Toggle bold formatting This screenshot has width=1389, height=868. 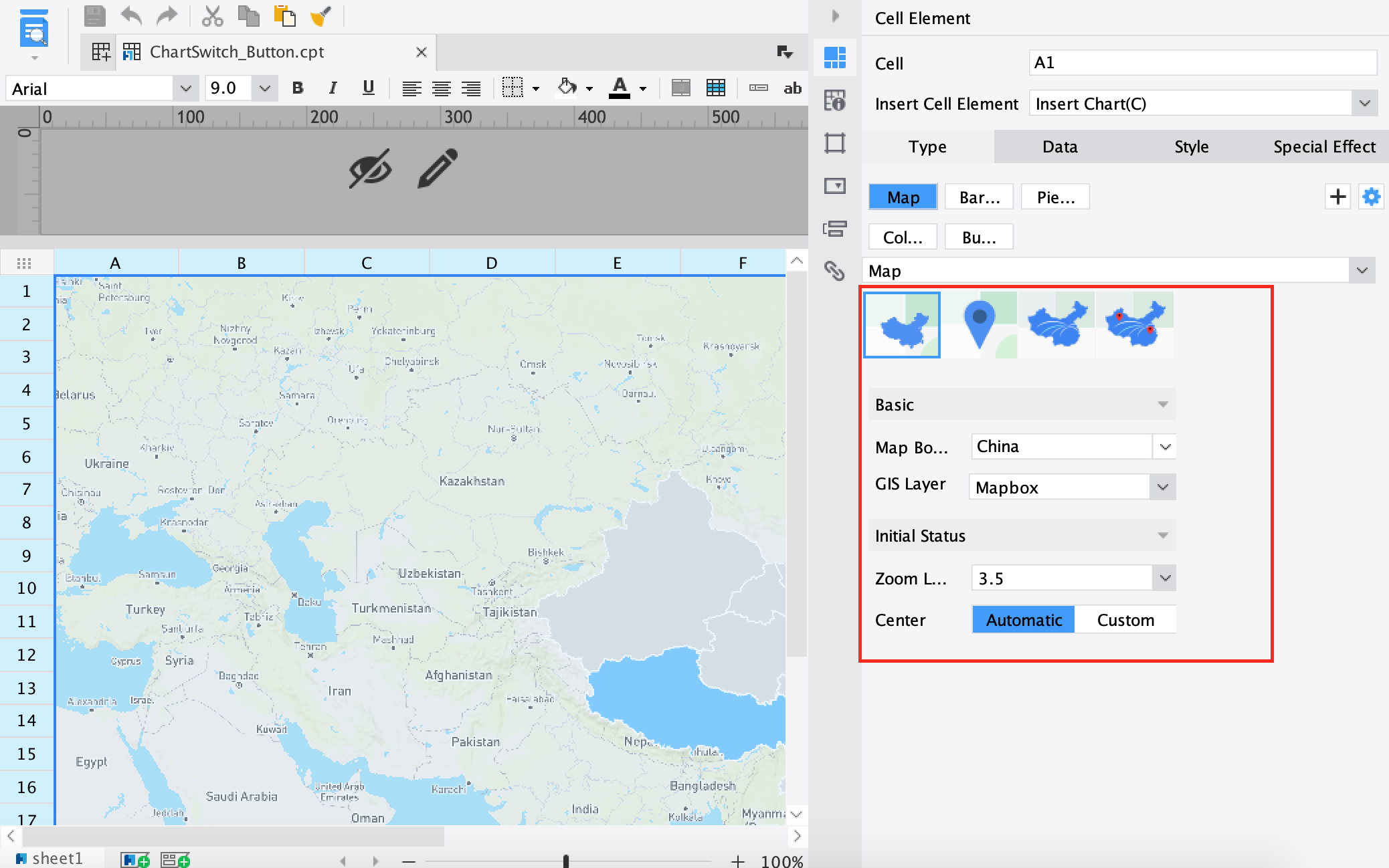point(298,88)
